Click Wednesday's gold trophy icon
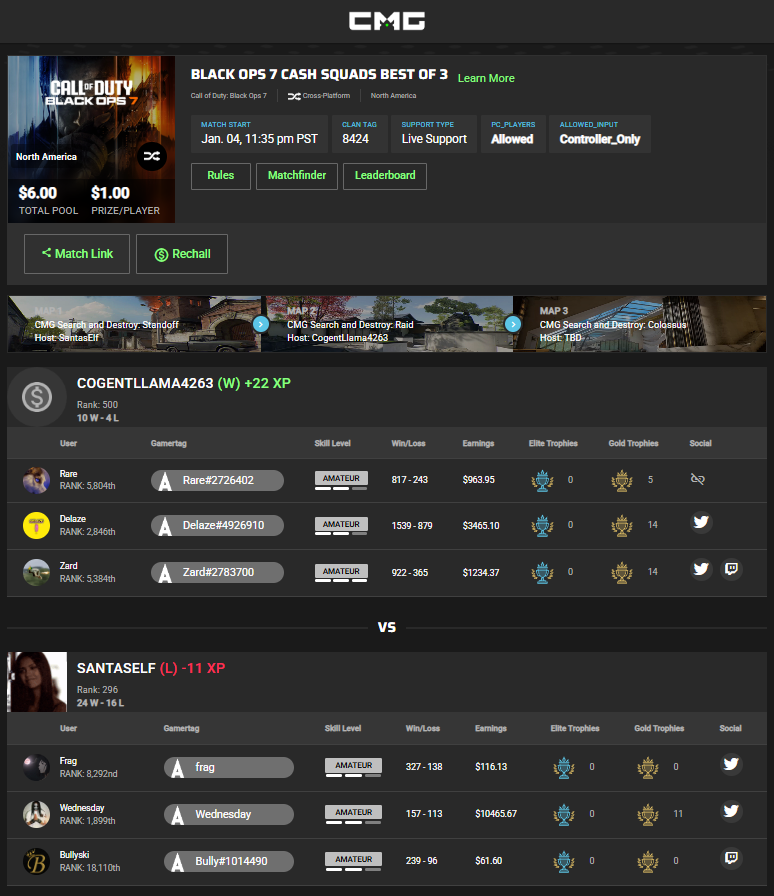The width and height of the screenshot is (774, 896). click(648, 814)
